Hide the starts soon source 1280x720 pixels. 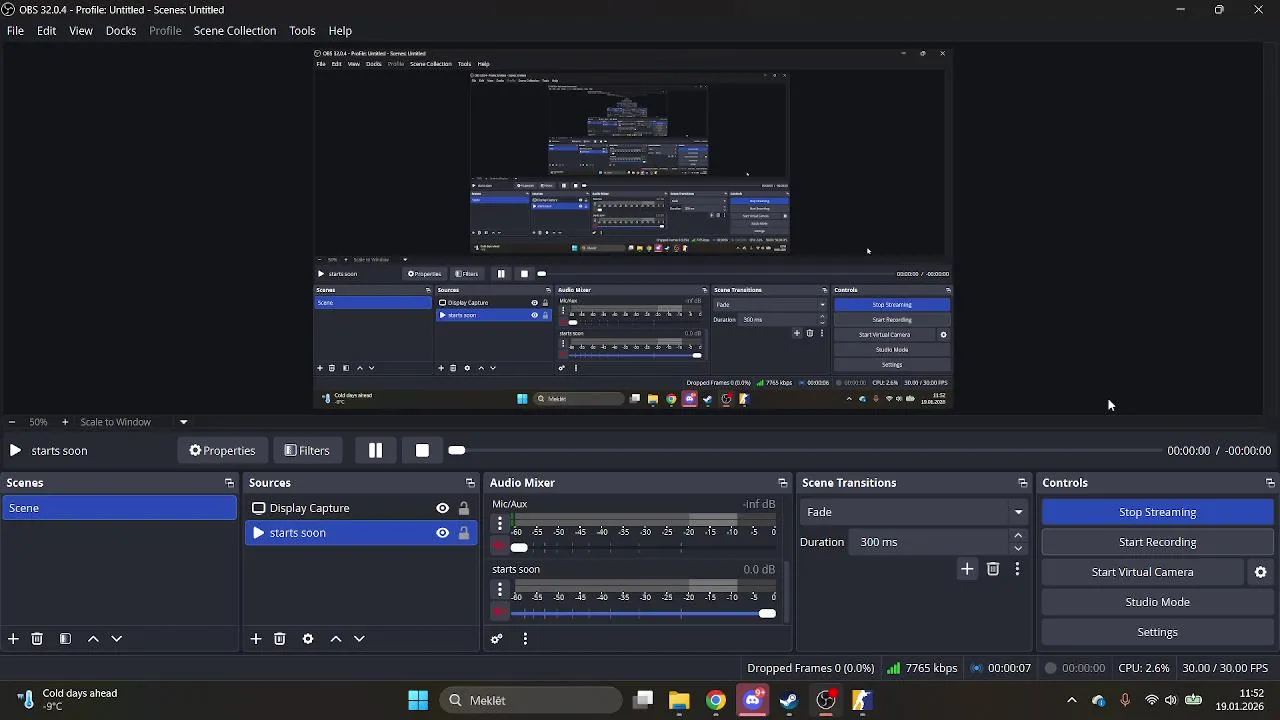pyautogui.click(x=442, y=533)
